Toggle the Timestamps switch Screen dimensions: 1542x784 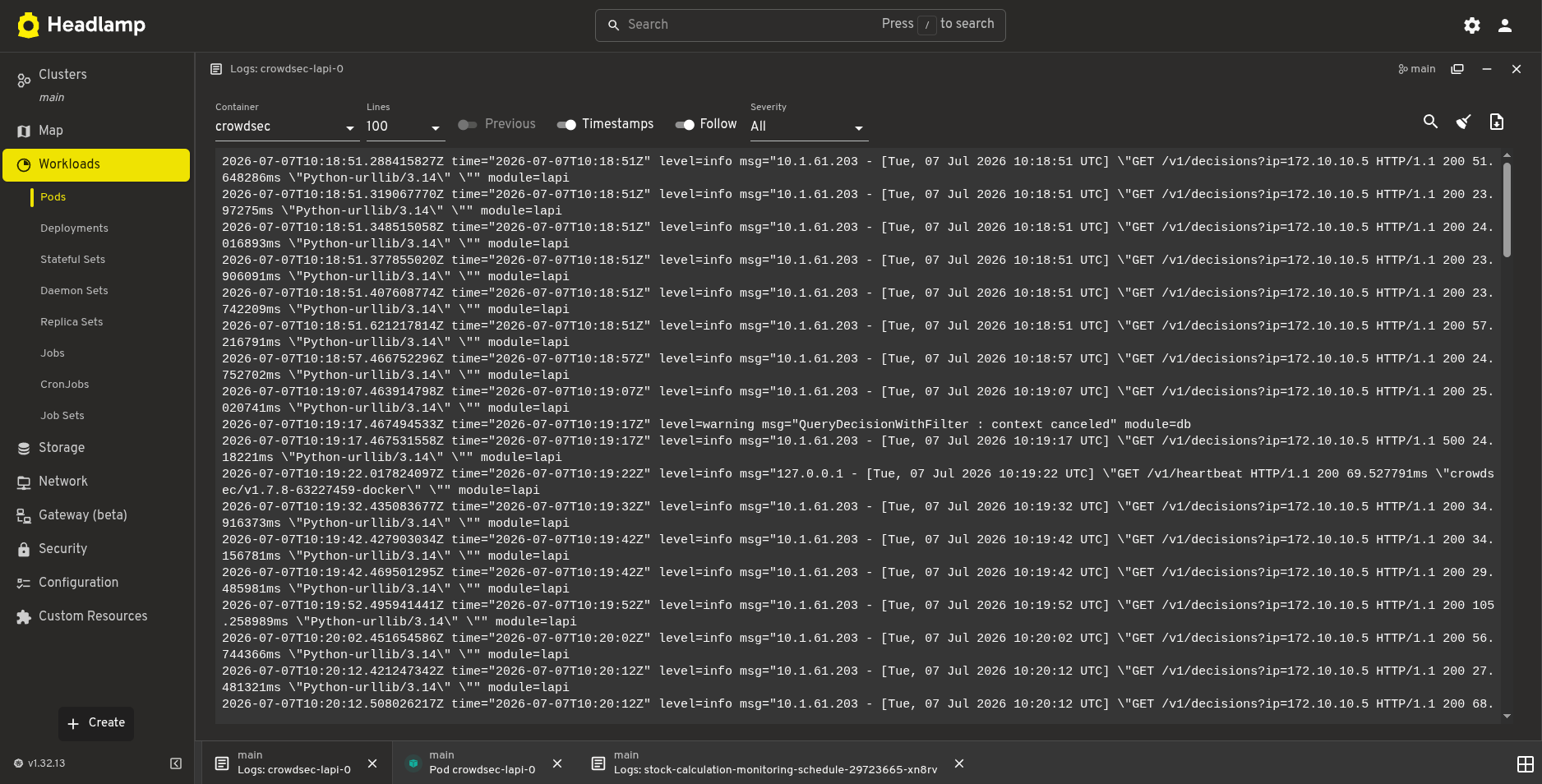pyautogui.click(x=566, y=125)
